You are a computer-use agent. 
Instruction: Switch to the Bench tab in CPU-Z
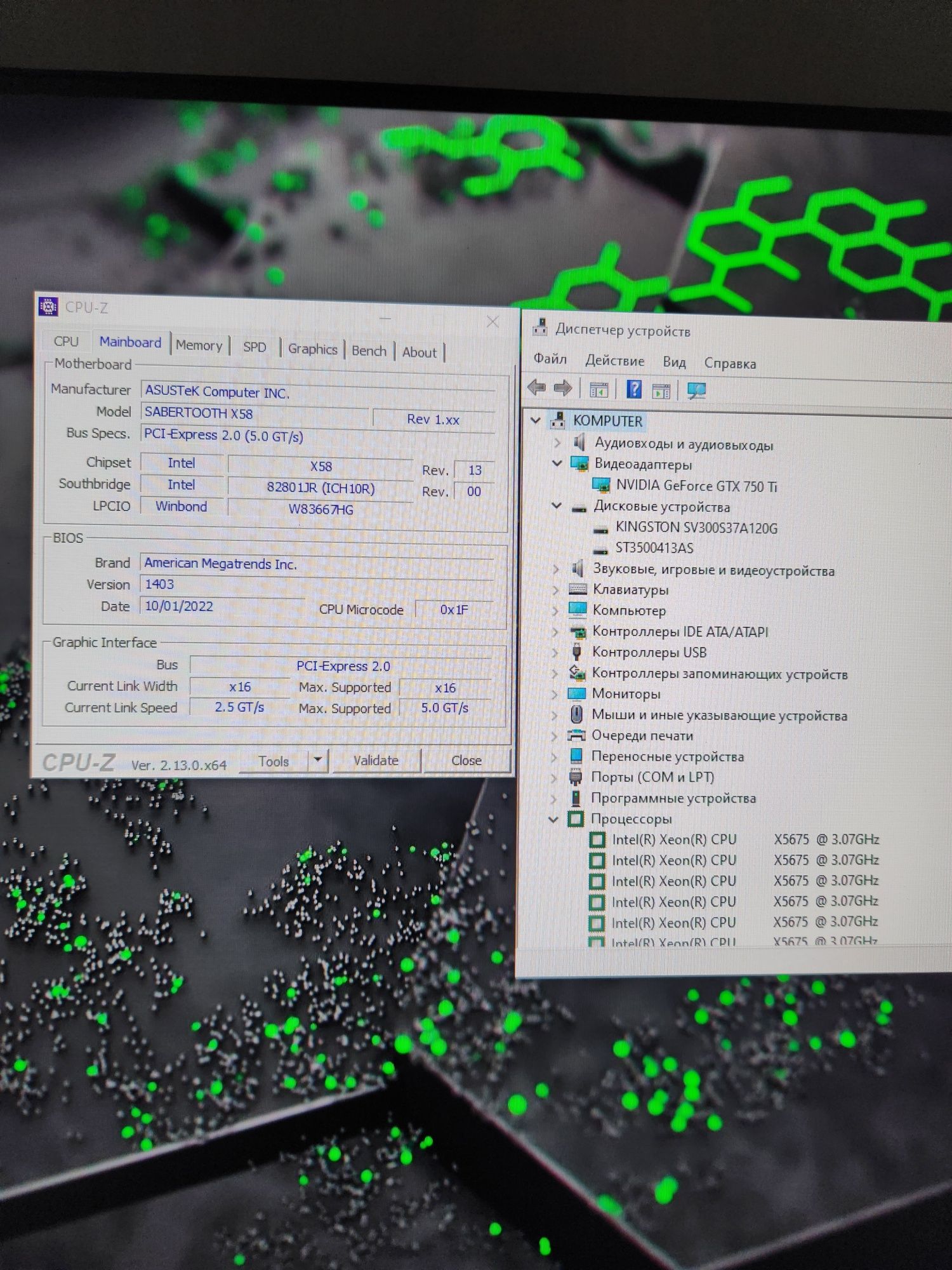[x=369, y=351]
